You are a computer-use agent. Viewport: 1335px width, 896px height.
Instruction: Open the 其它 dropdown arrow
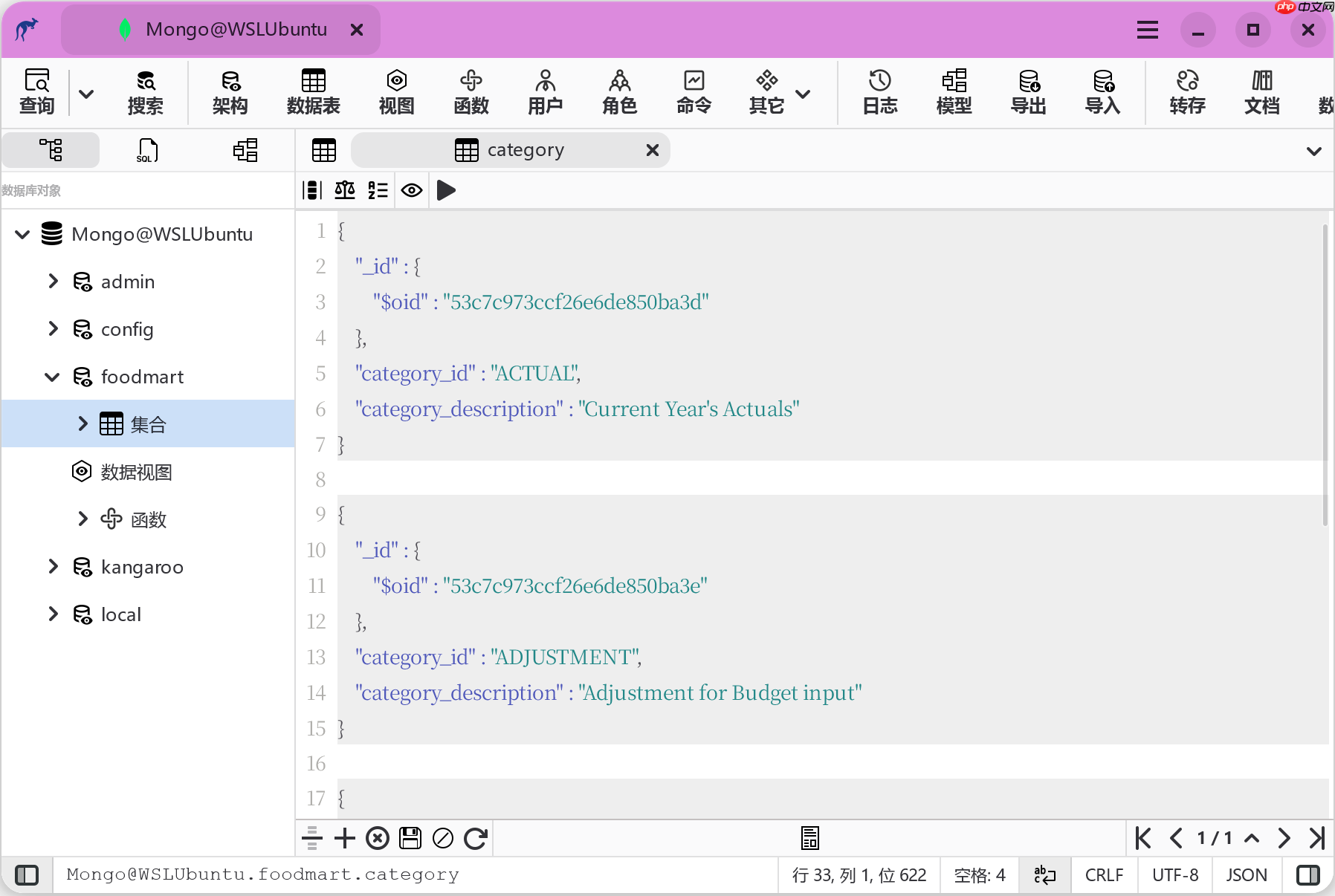(x=803, y=94)
